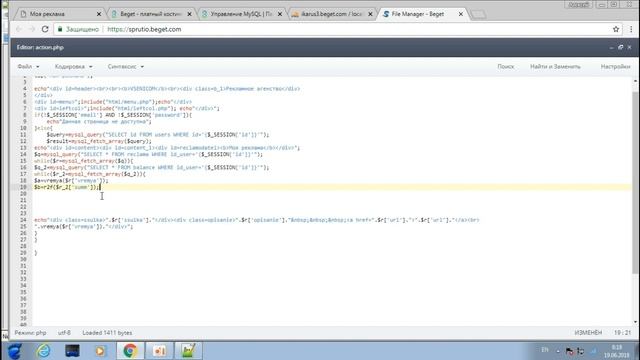Screen dimensions: 640x360
Task: Open the Windows Start button
Action: [x=15, y=351]
